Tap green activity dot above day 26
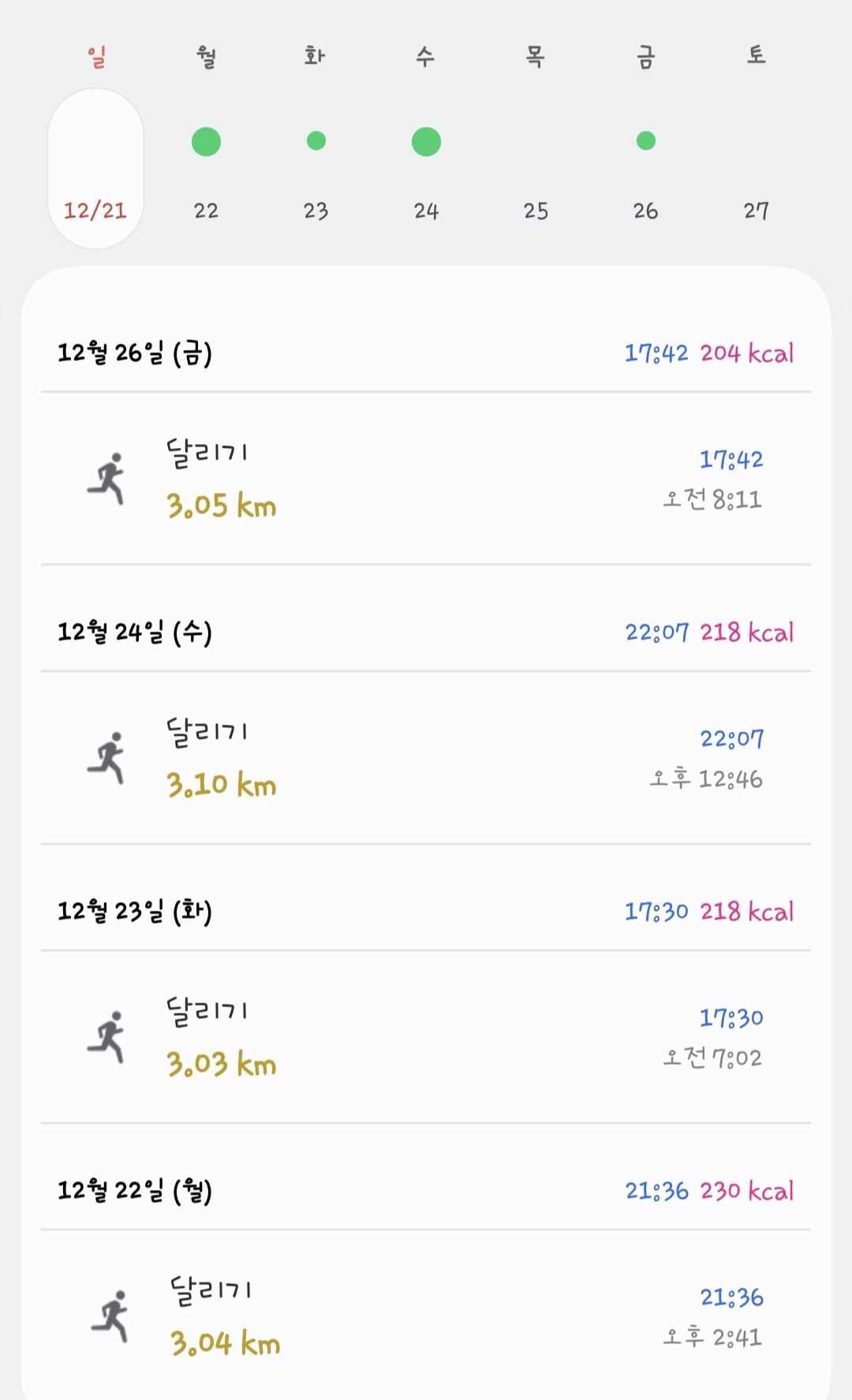Image resolution: width=852 pixels, height=1400 pixels. click(646, 141)
